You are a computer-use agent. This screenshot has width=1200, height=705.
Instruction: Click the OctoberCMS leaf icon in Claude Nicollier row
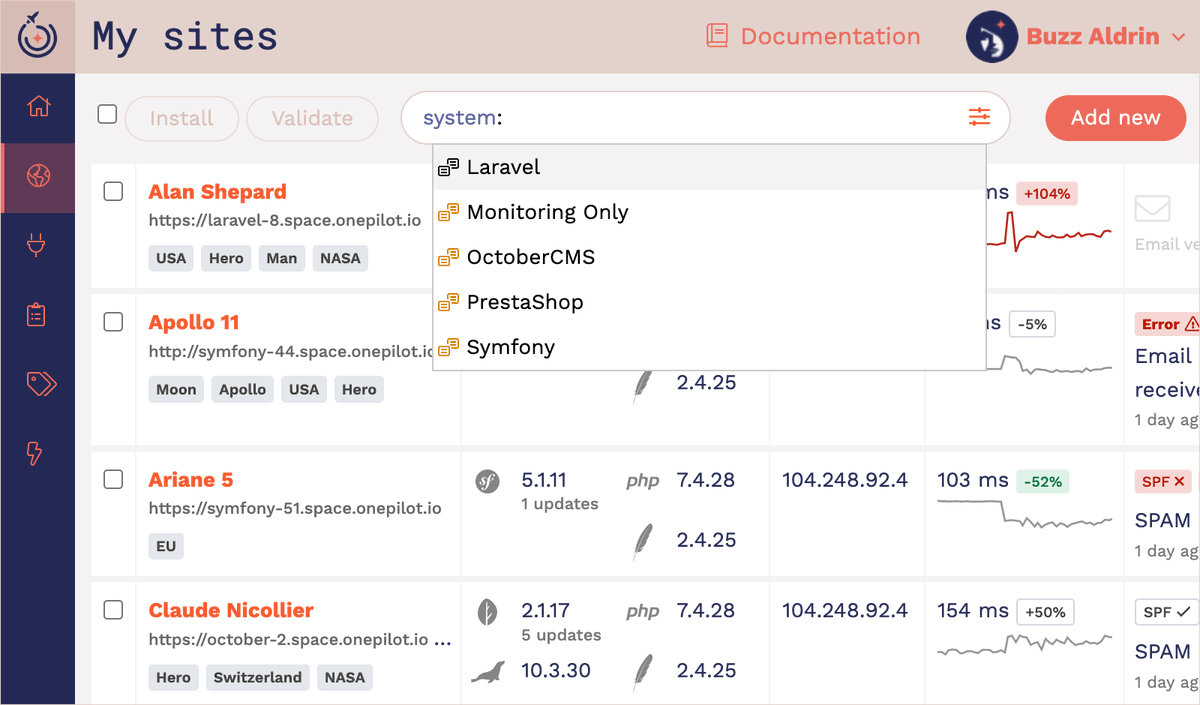tap(487, 611)
